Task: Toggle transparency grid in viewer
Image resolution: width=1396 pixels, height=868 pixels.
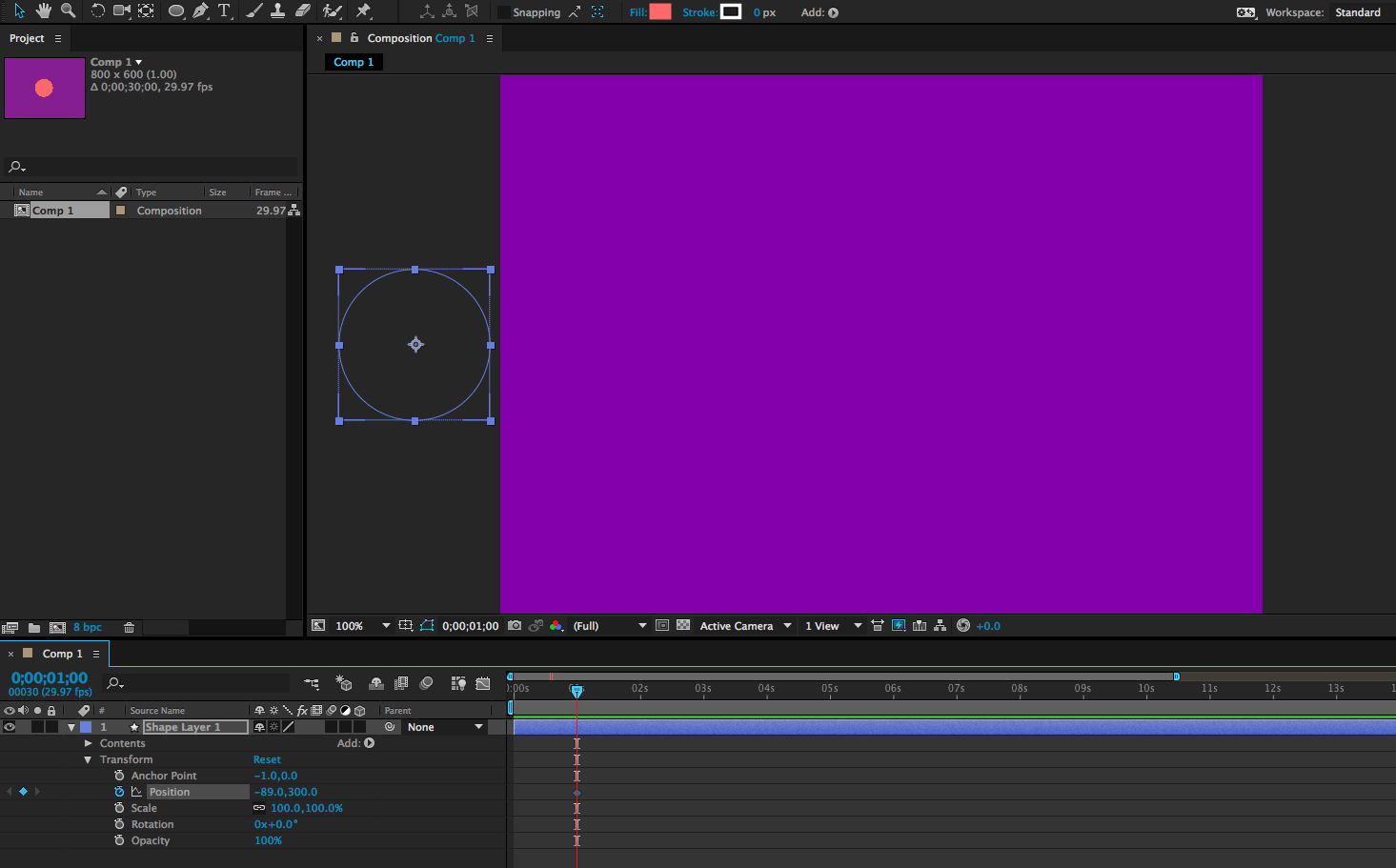Action: [683, 626]
